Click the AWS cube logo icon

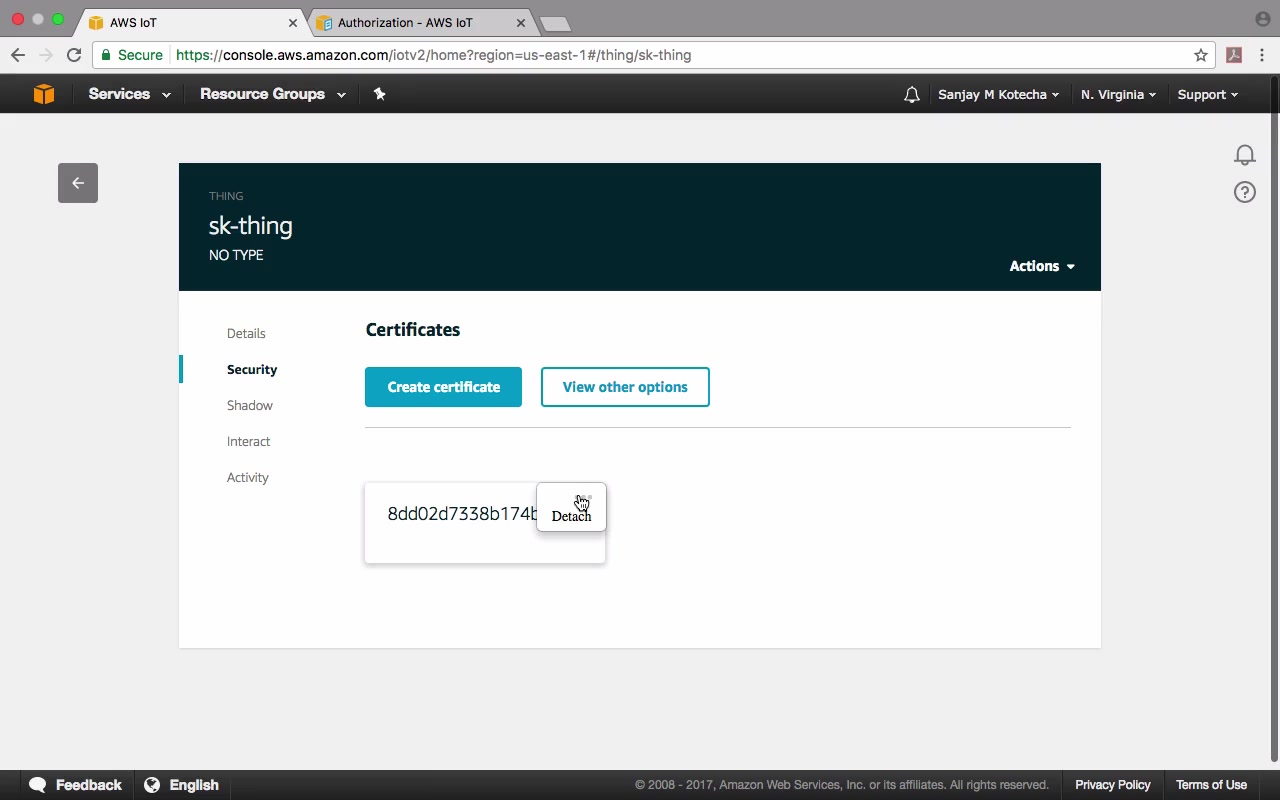click(44, 94)
